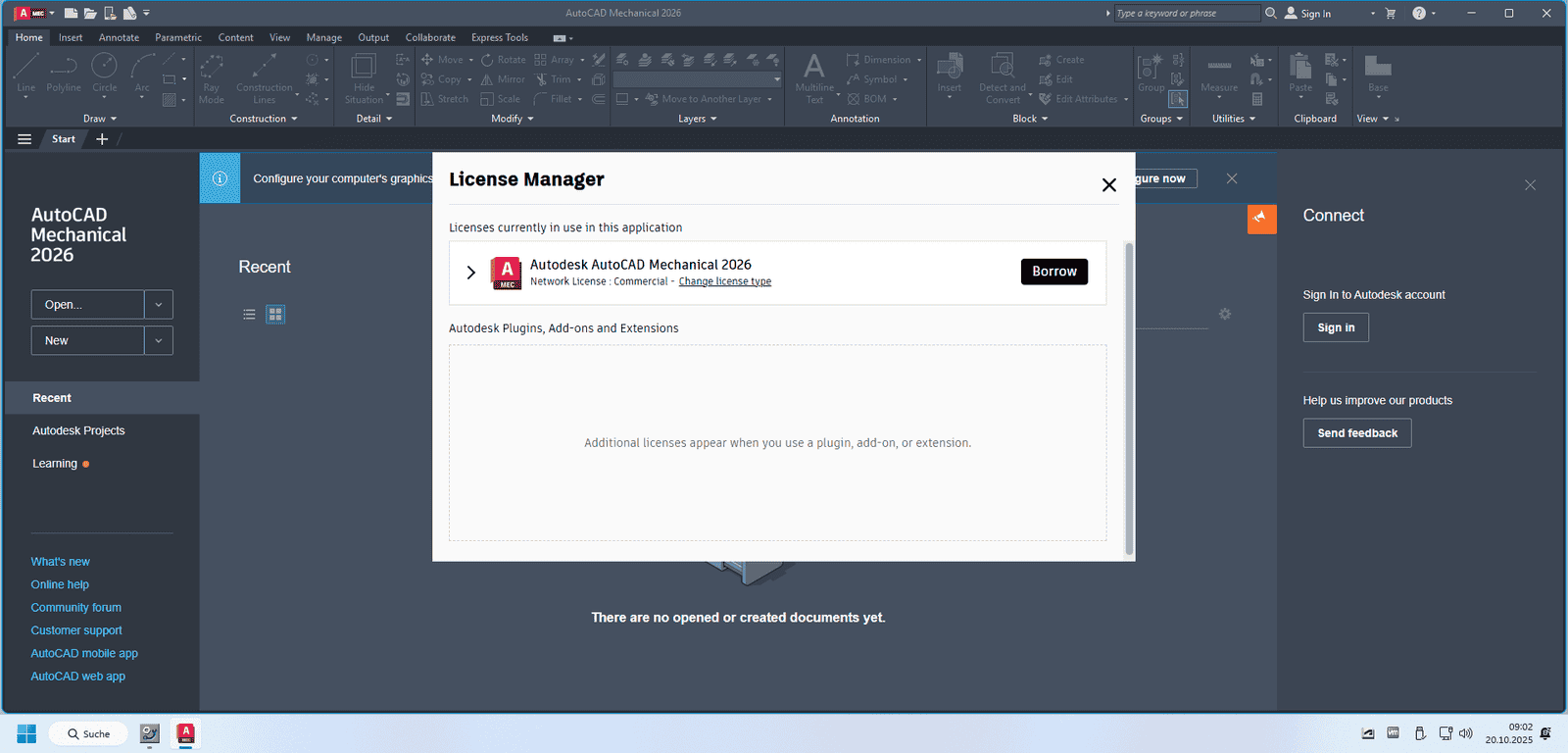The image size is (1568, 753).
Task: Open the settings gear on Start page
Action: [1225, 314]
